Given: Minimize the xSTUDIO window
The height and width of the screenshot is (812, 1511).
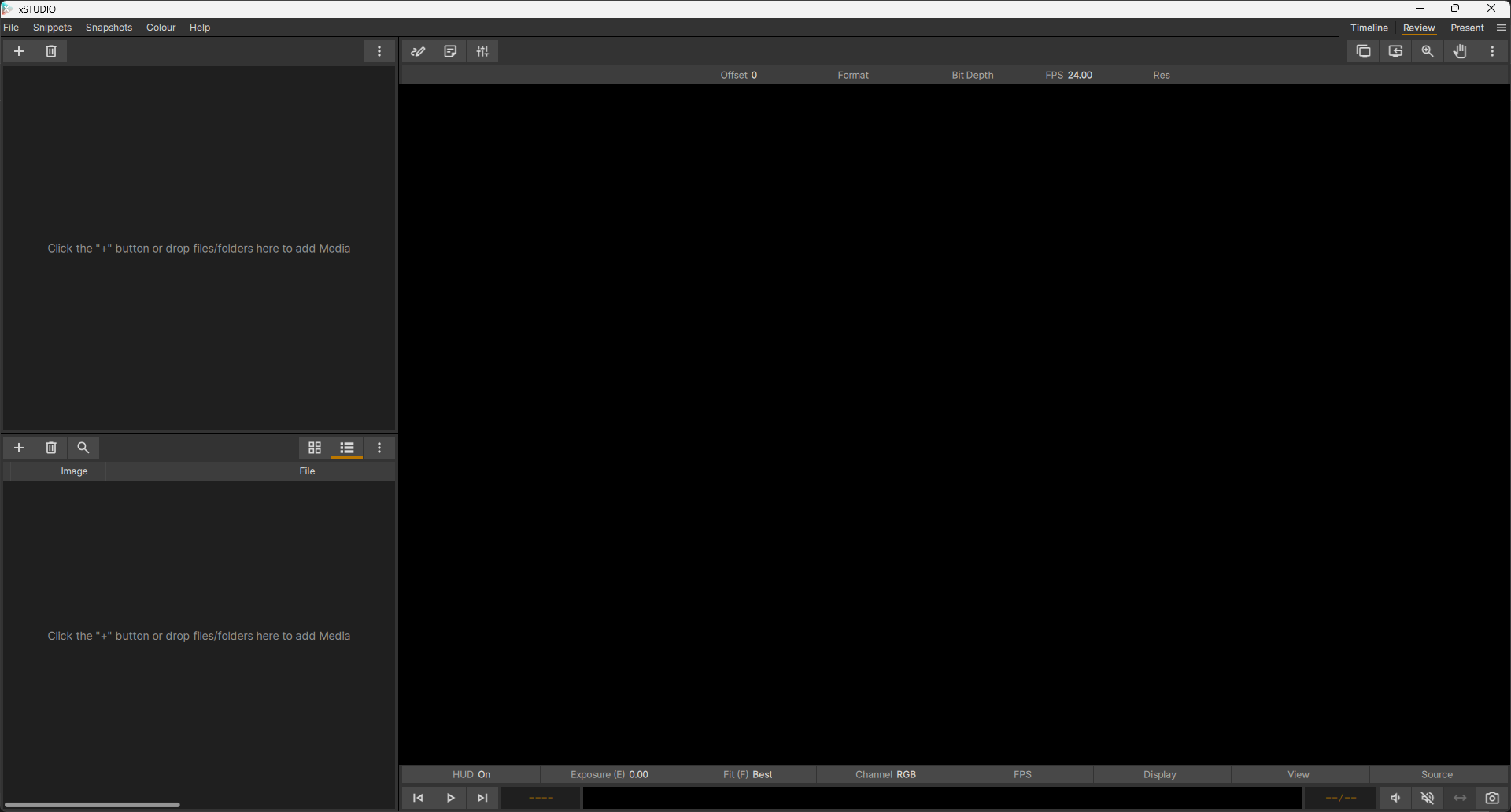Looking at the screenshot, I should 1420,9.
